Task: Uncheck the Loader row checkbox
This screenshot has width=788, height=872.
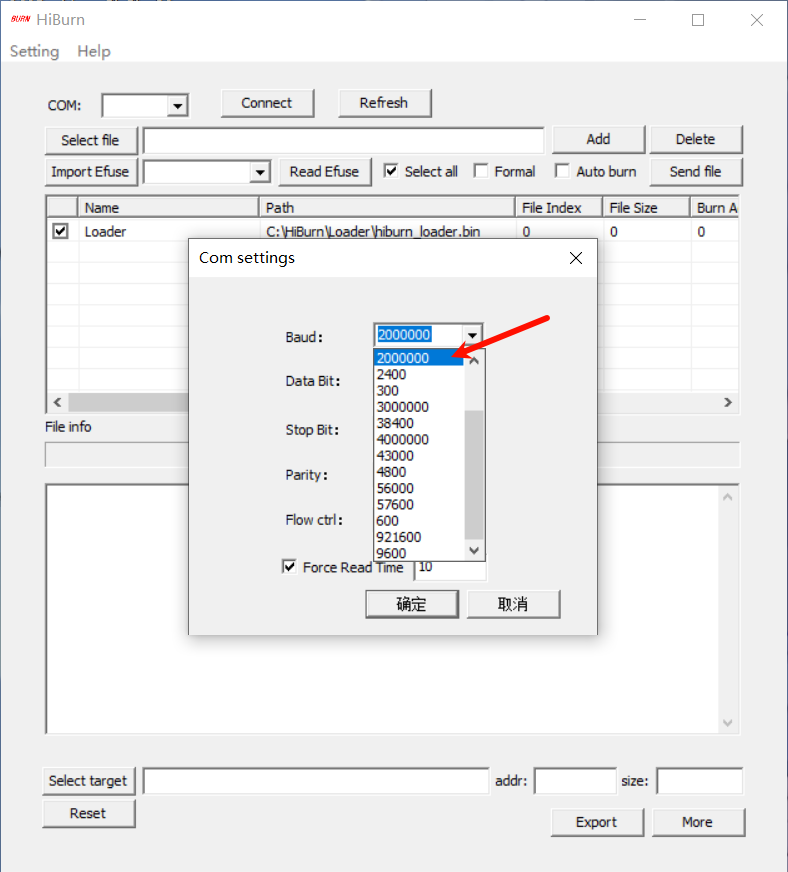Action: click(61, 231)
